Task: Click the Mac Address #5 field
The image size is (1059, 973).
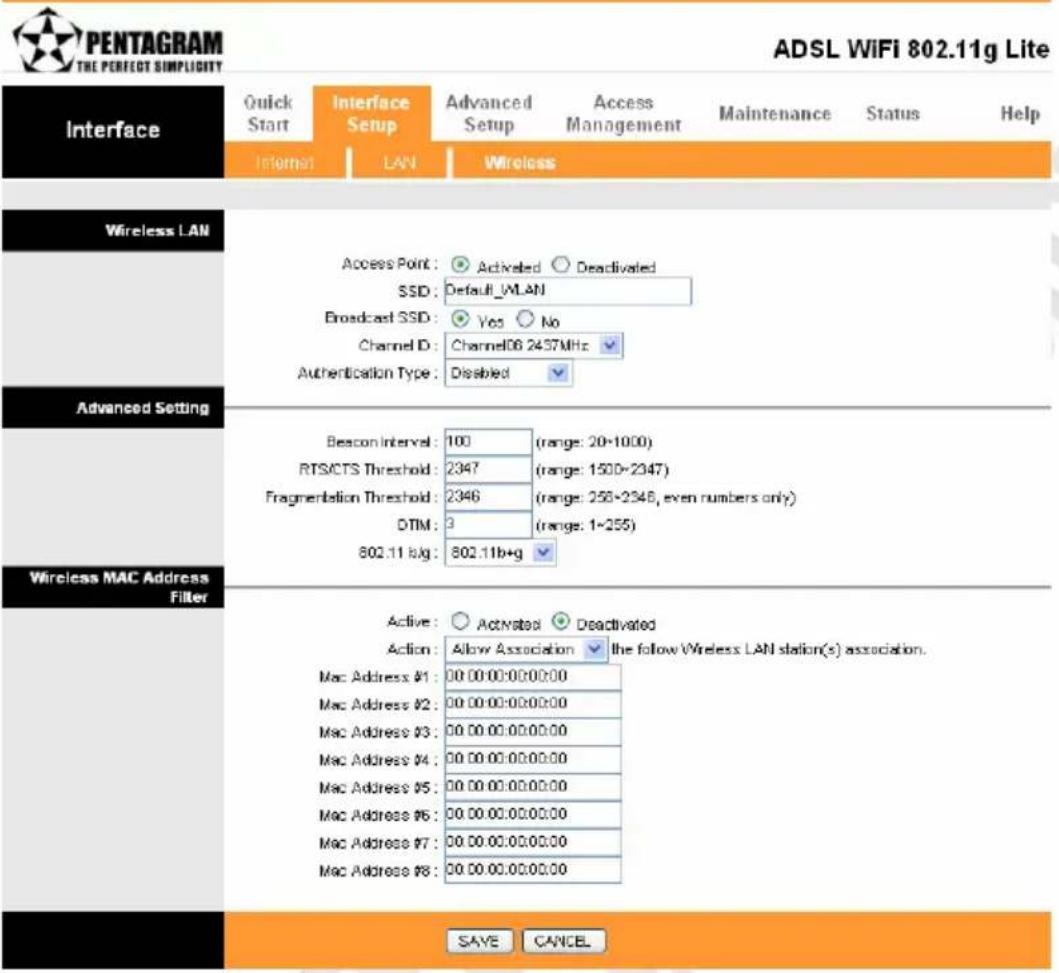Action: click(x=532, y=787)
